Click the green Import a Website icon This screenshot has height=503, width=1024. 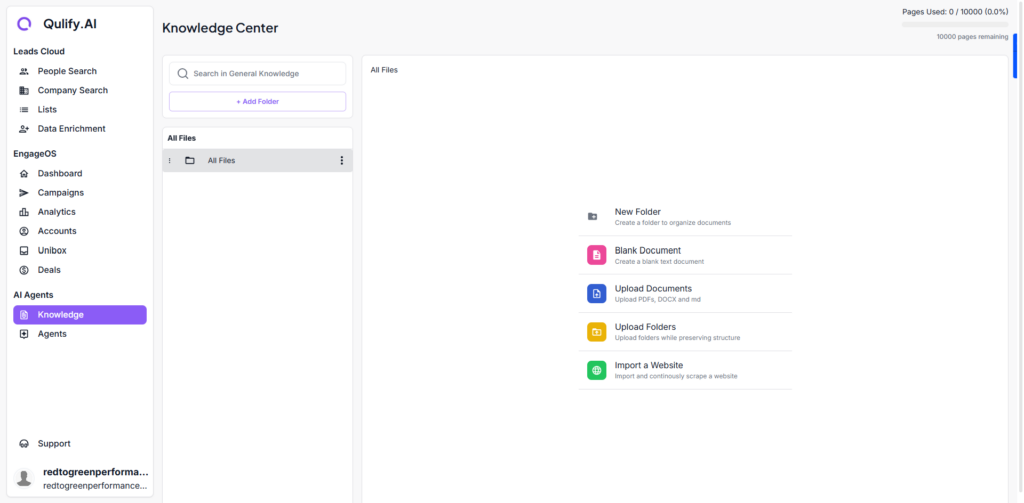pos(597,370)
